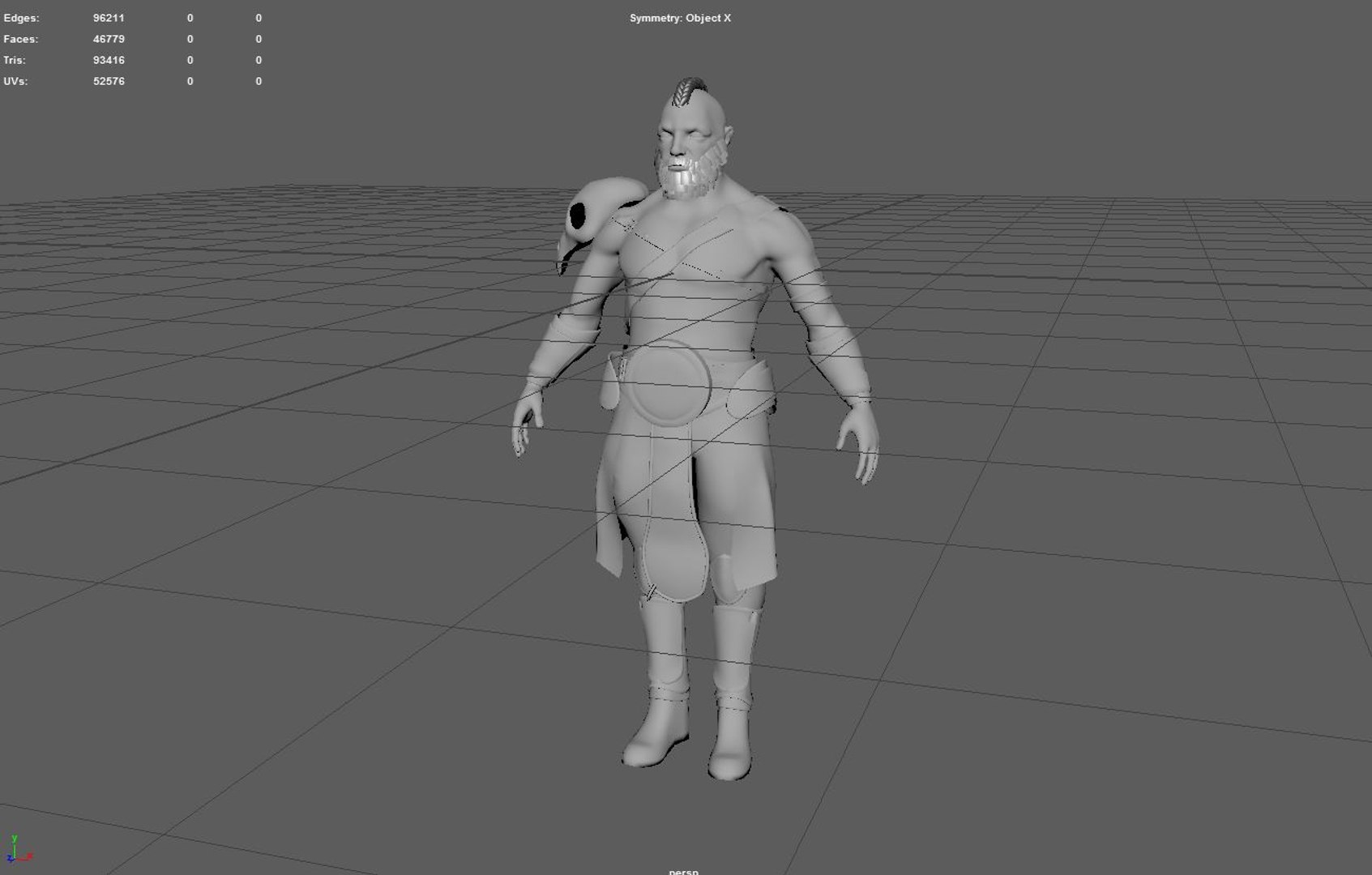Click the 'UVs:' label in the HUD
Image resolution: width=1372 pixels, height=875 pixels.
(x=15, y=81)
